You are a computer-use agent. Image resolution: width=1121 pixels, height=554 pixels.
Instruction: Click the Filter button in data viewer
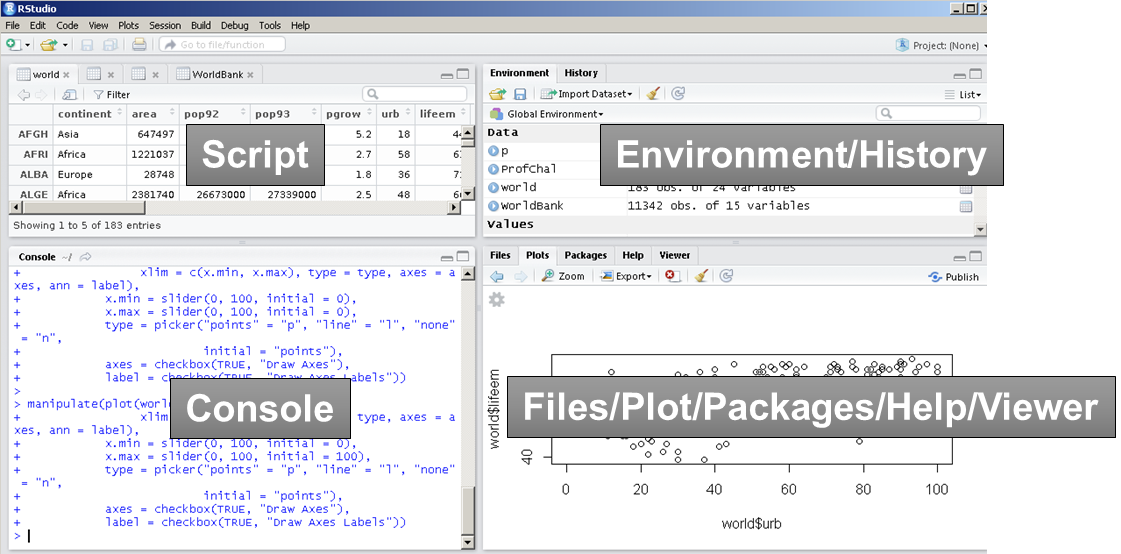click(112, 94)
